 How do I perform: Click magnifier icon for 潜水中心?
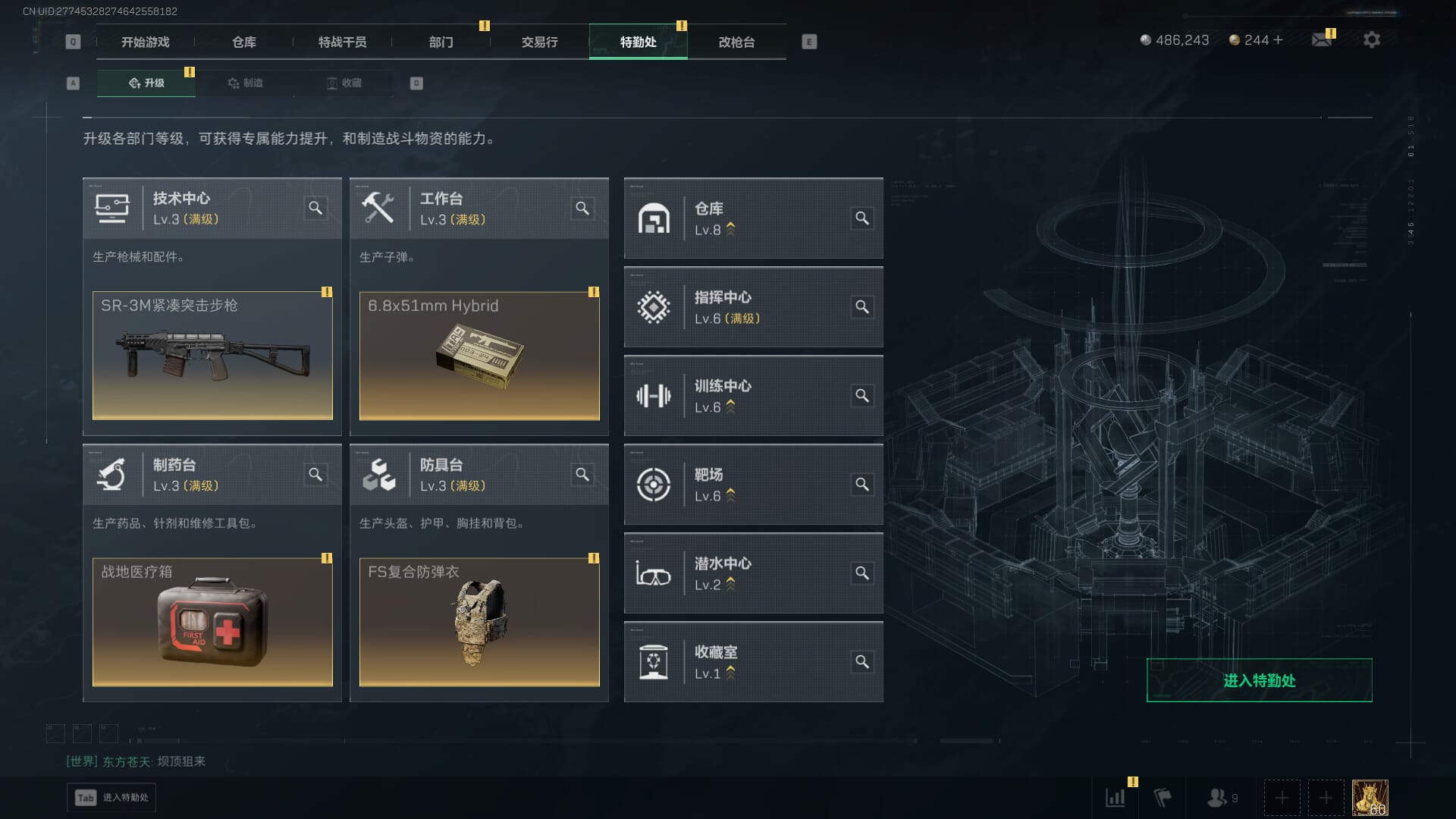(x=862, y=573)
